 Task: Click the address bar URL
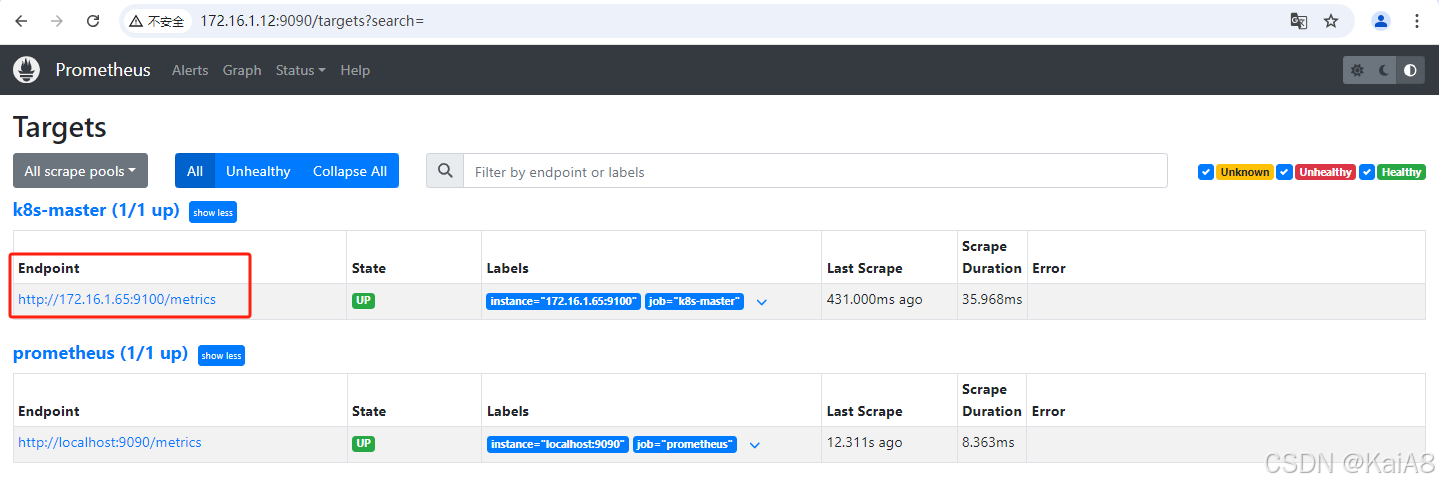pyautogui.click(x=312, y=21)
